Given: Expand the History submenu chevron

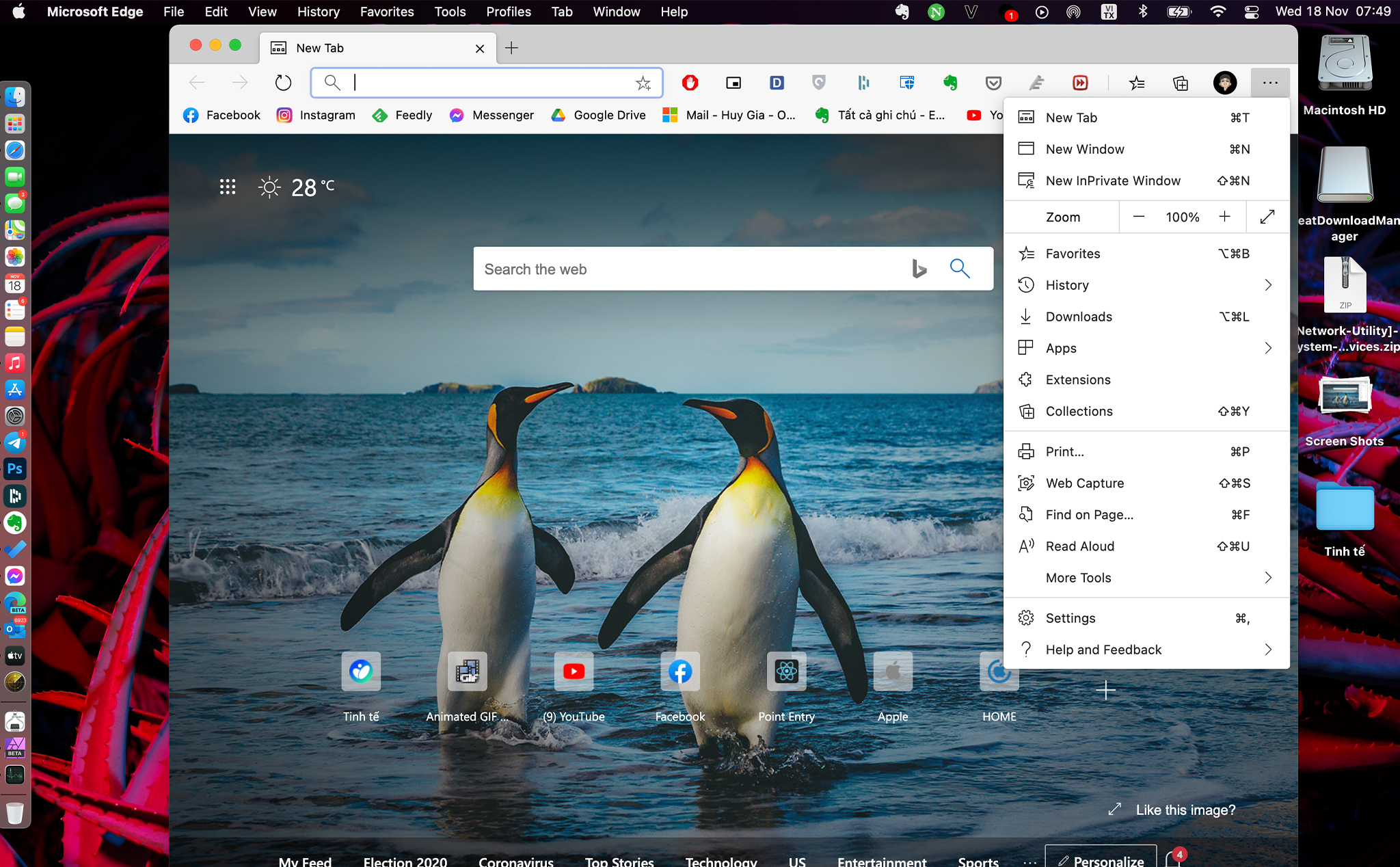Looking at the screenshot, I should (x=1269, y=285).
